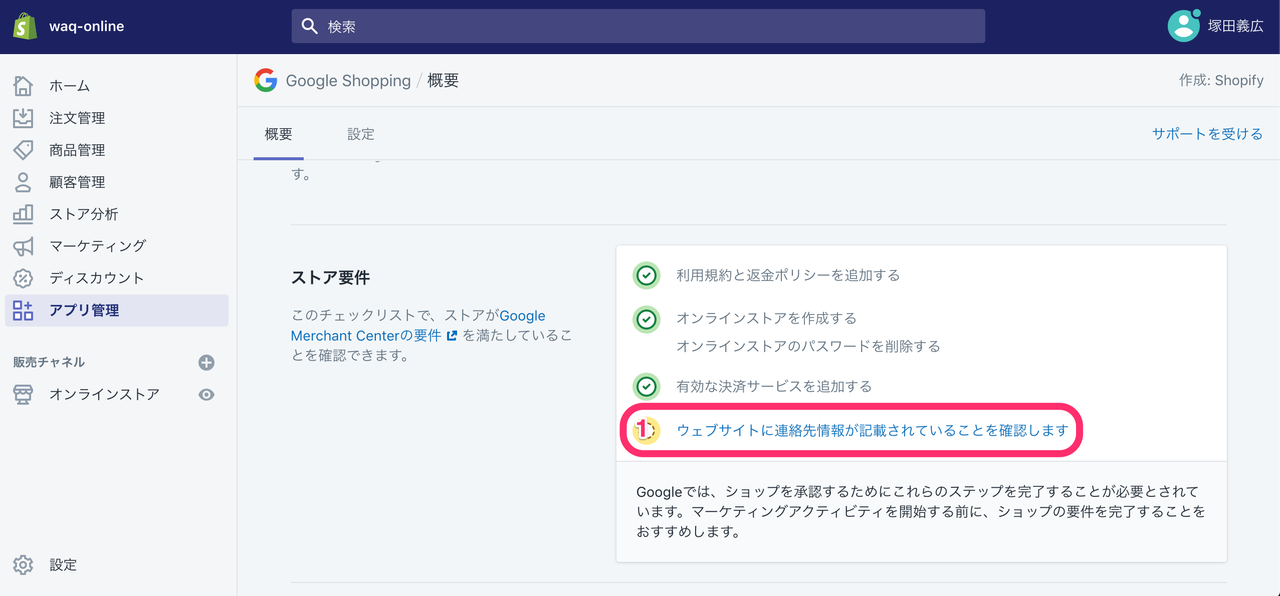Click the Shopify bag logo

(x=25, y=26)
